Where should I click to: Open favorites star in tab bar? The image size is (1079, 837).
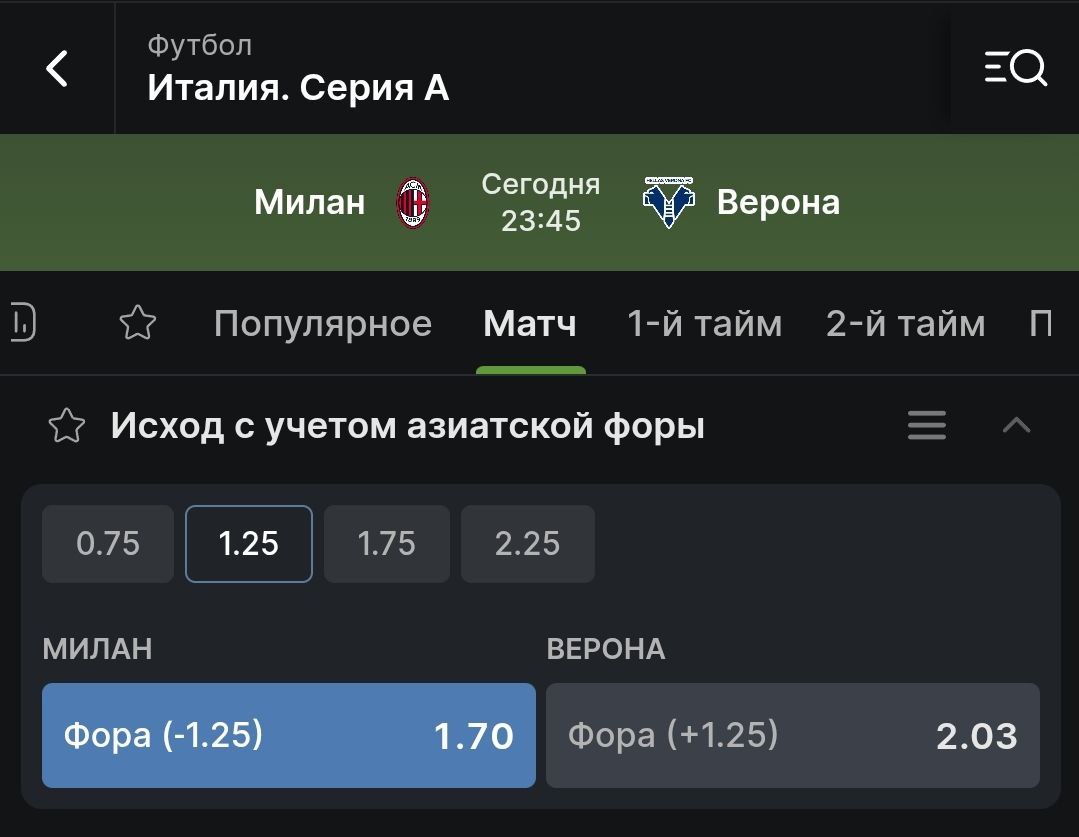(x=138, y=323)
